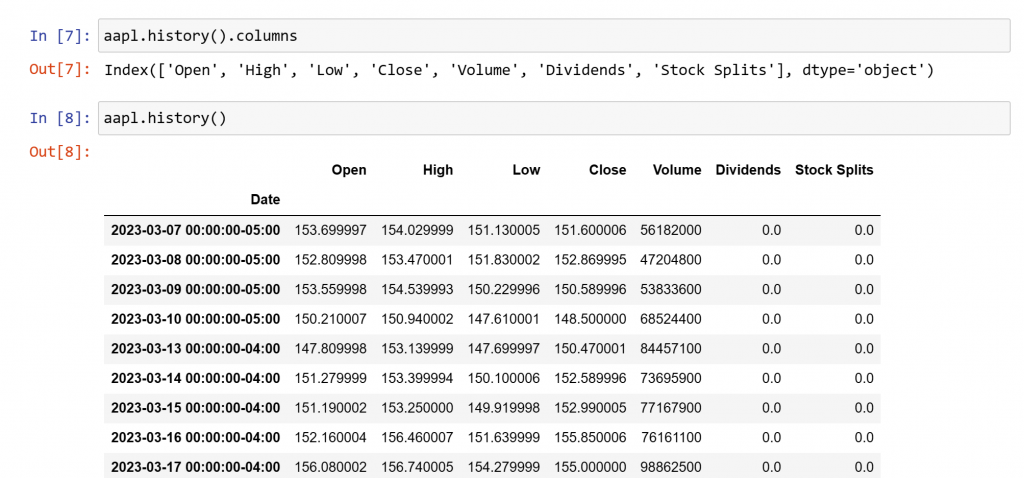Screen dimensions: 1024x478
Task: Click the In [7] prompt label
Action: pyautogui.click(x=60, y=36)
